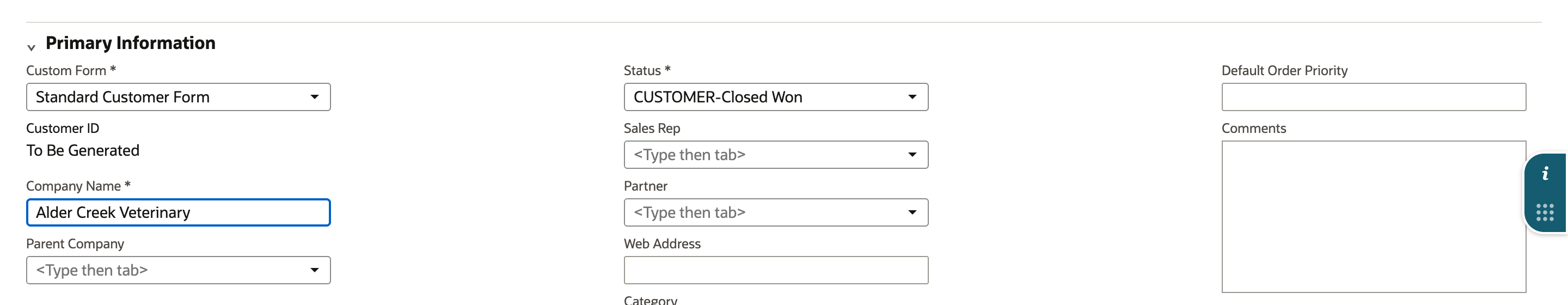This screenshot has height=305, width=1568.
Task: Click the Status label
Action: click(647, 71)
